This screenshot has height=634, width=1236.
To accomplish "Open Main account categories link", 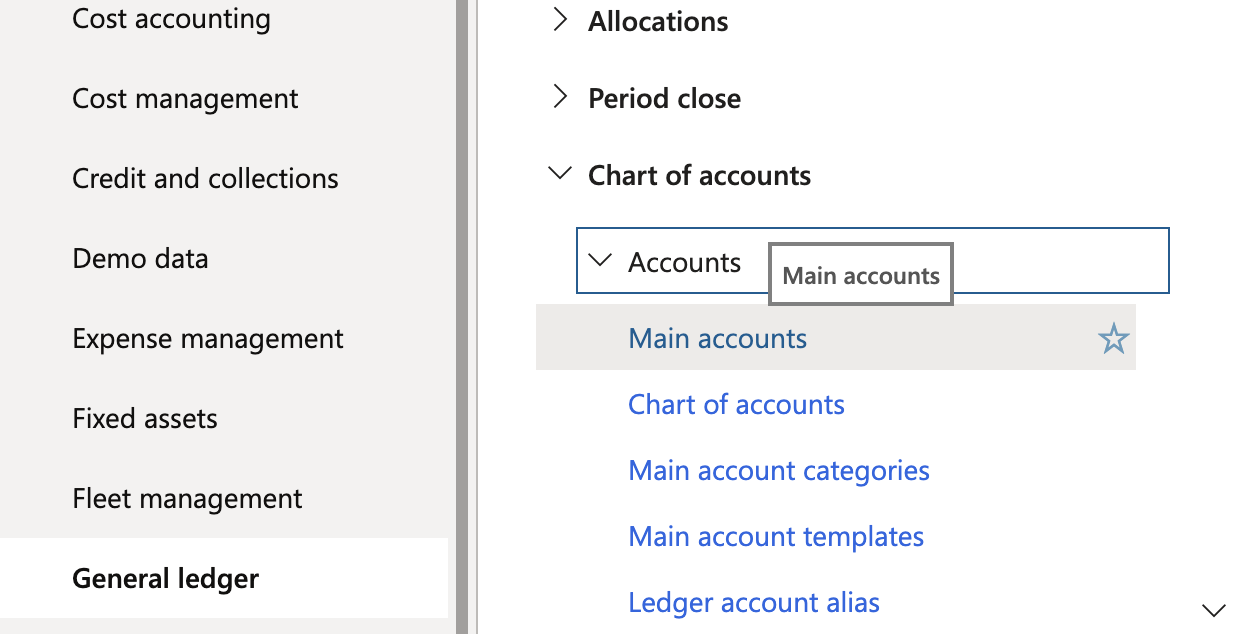I will (779, 470).
